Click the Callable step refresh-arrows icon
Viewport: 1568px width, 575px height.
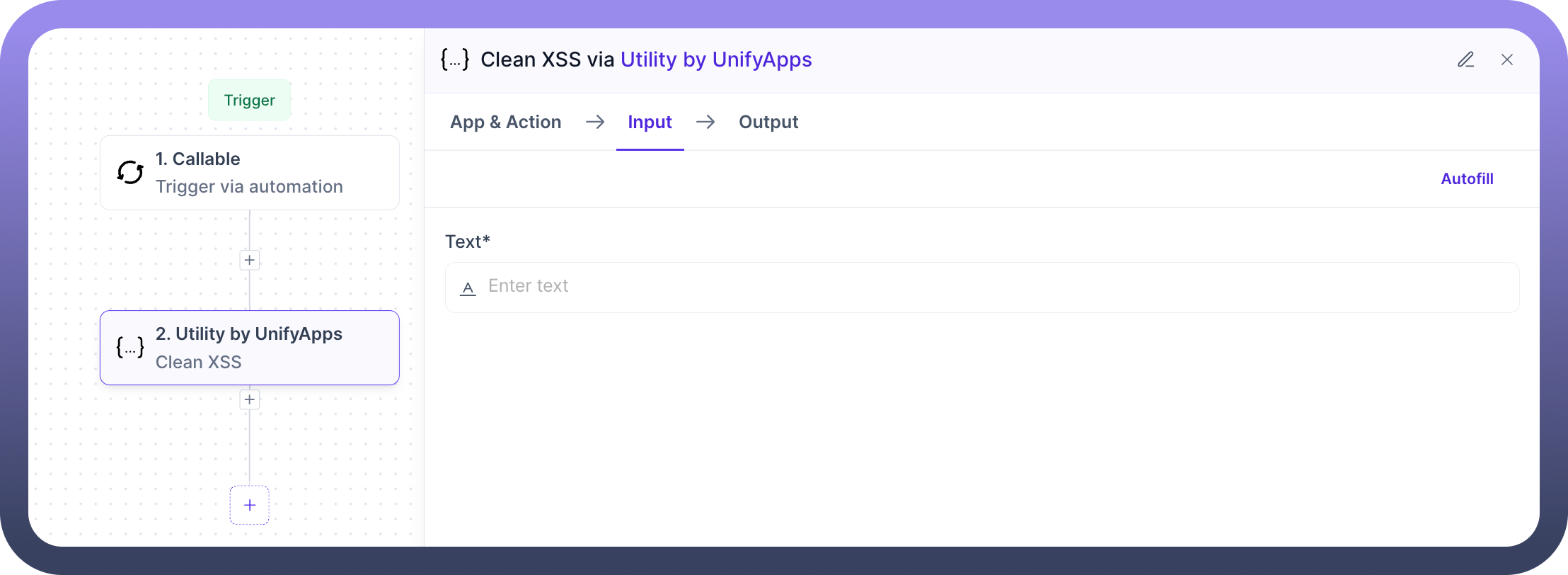click(130, 172)
